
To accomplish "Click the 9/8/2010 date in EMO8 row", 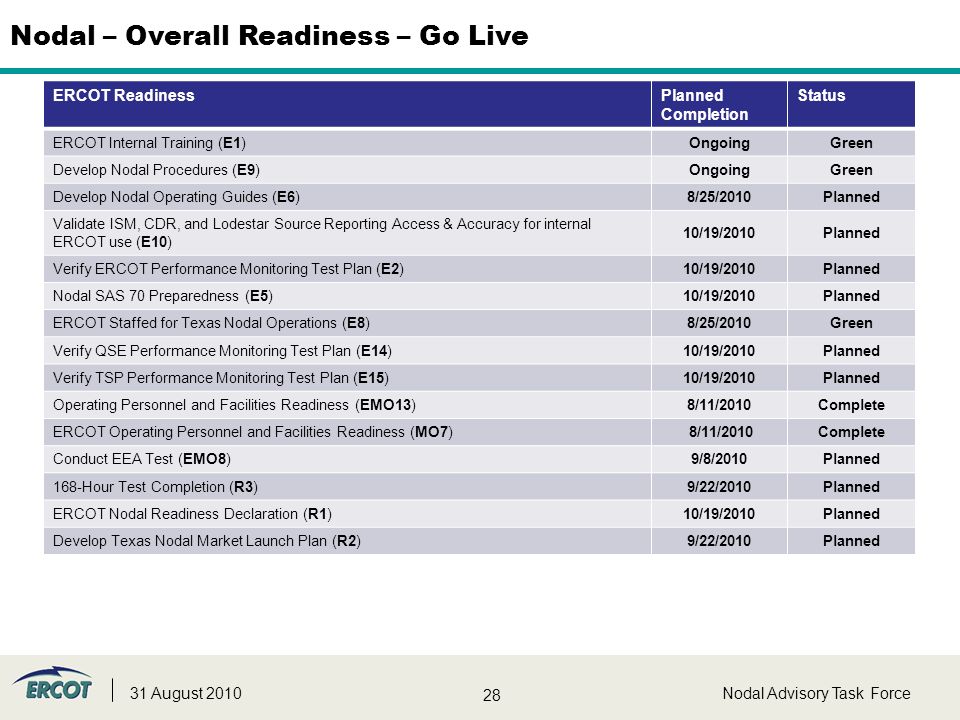I will pos(719,459).
